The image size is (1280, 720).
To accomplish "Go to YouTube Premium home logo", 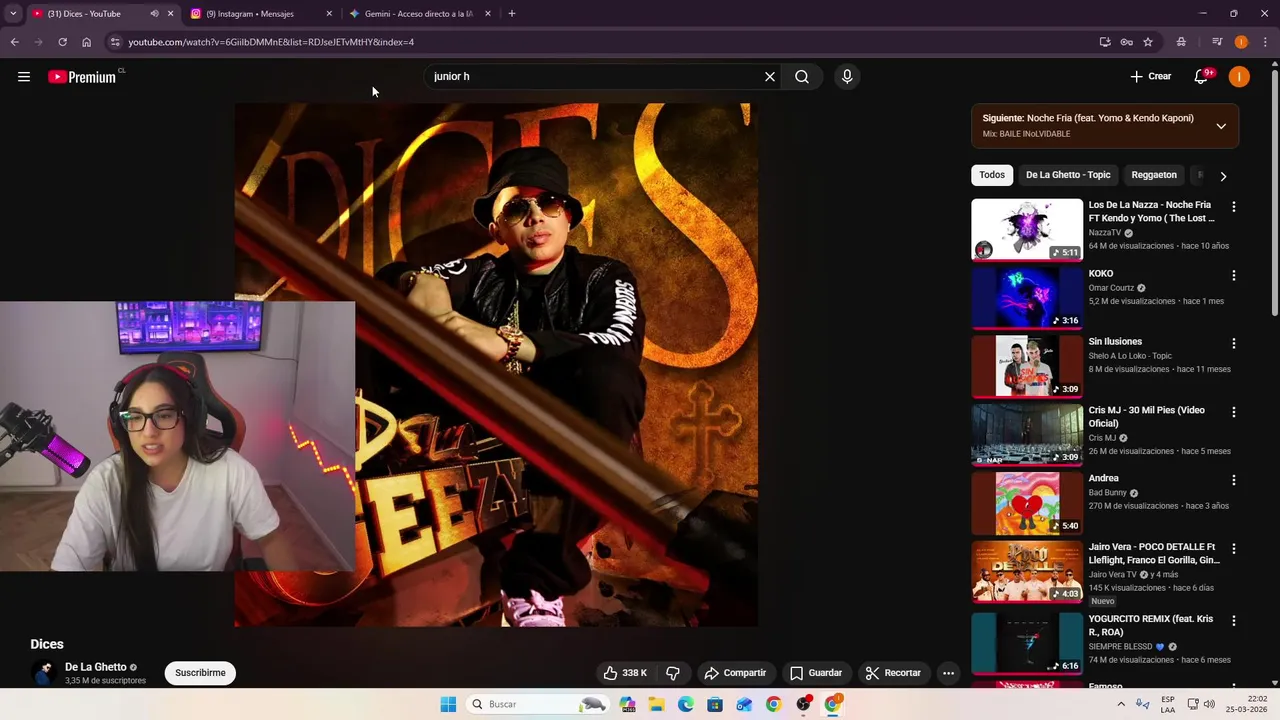I will tap(82, 77).
